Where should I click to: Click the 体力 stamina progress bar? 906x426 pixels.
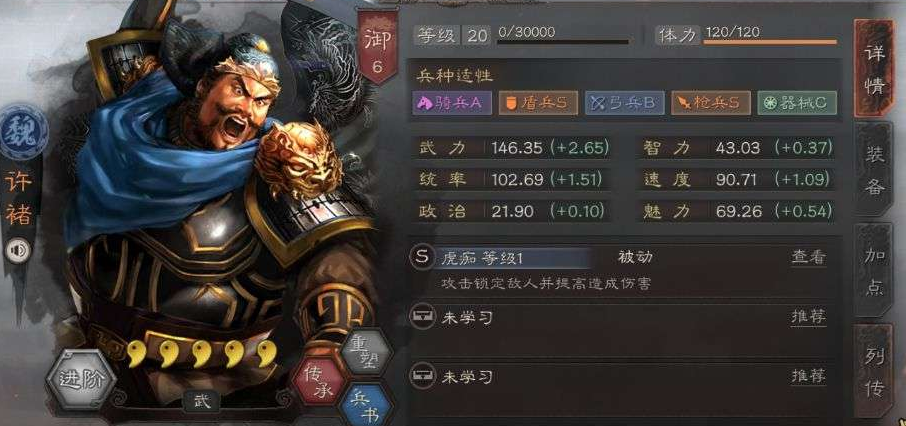(x=770, y=42)
